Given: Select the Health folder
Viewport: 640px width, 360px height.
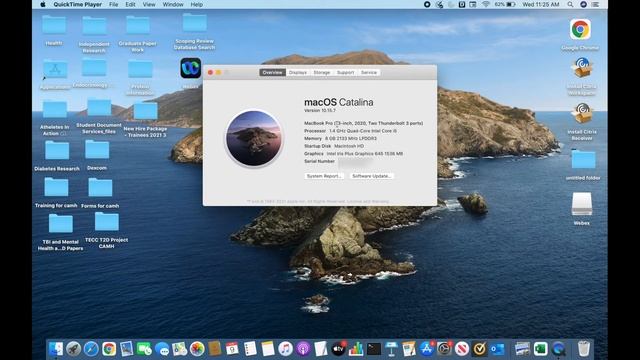Looking at the screenshot, I should tap(54, 24).
